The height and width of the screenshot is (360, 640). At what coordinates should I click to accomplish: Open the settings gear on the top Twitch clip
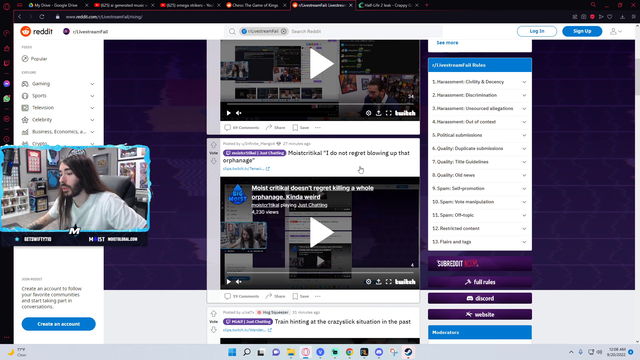(368, 113)
